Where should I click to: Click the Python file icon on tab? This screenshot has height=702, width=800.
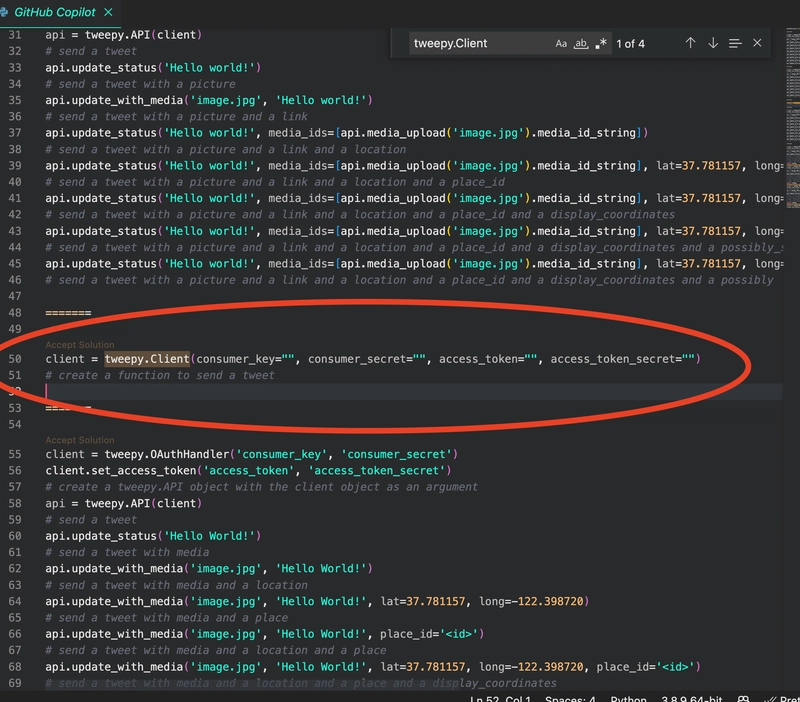(x=5, y=12)
